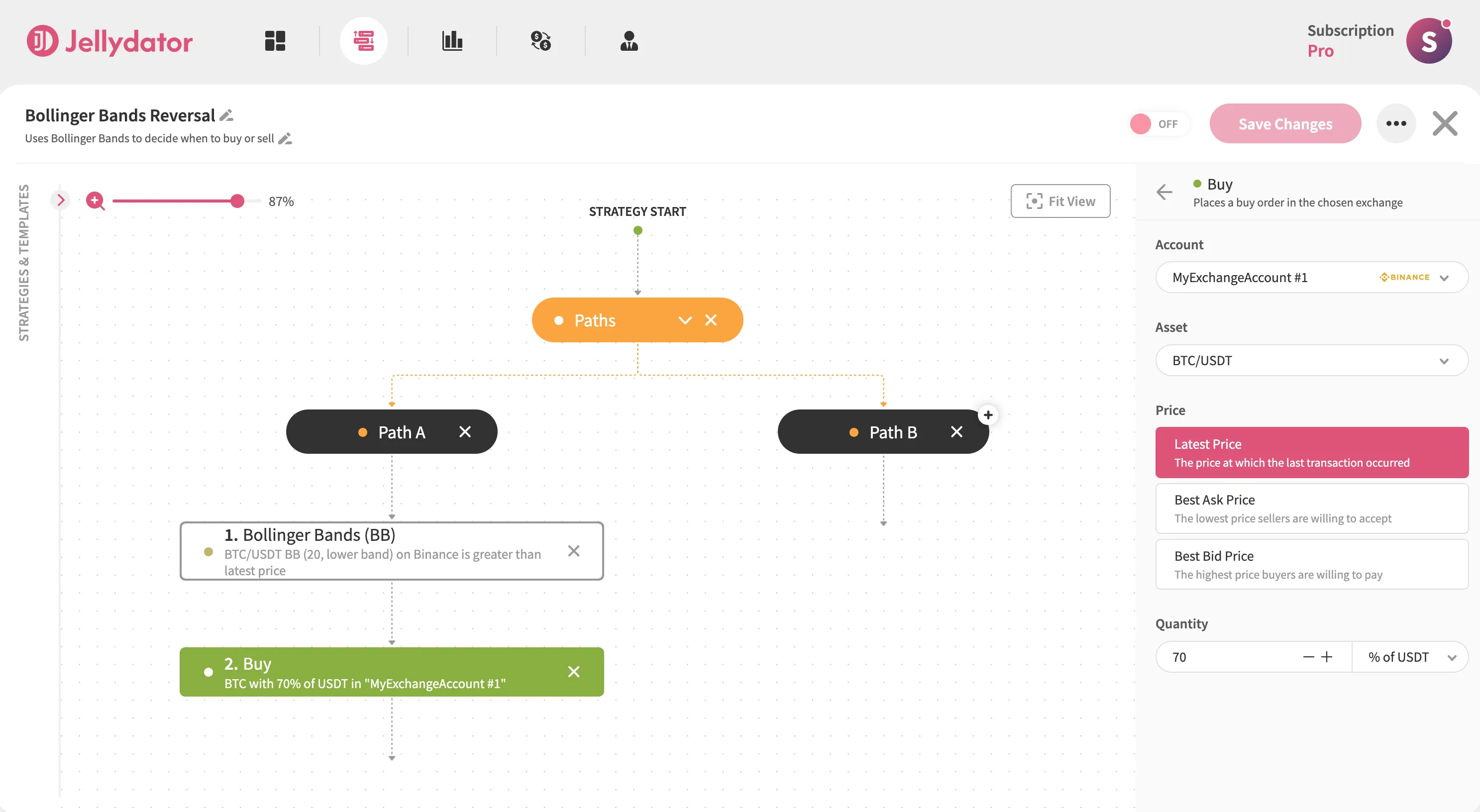Open the bar chart analytics page
Viewport: 1480px width, 812px height.
click(452, 41)
